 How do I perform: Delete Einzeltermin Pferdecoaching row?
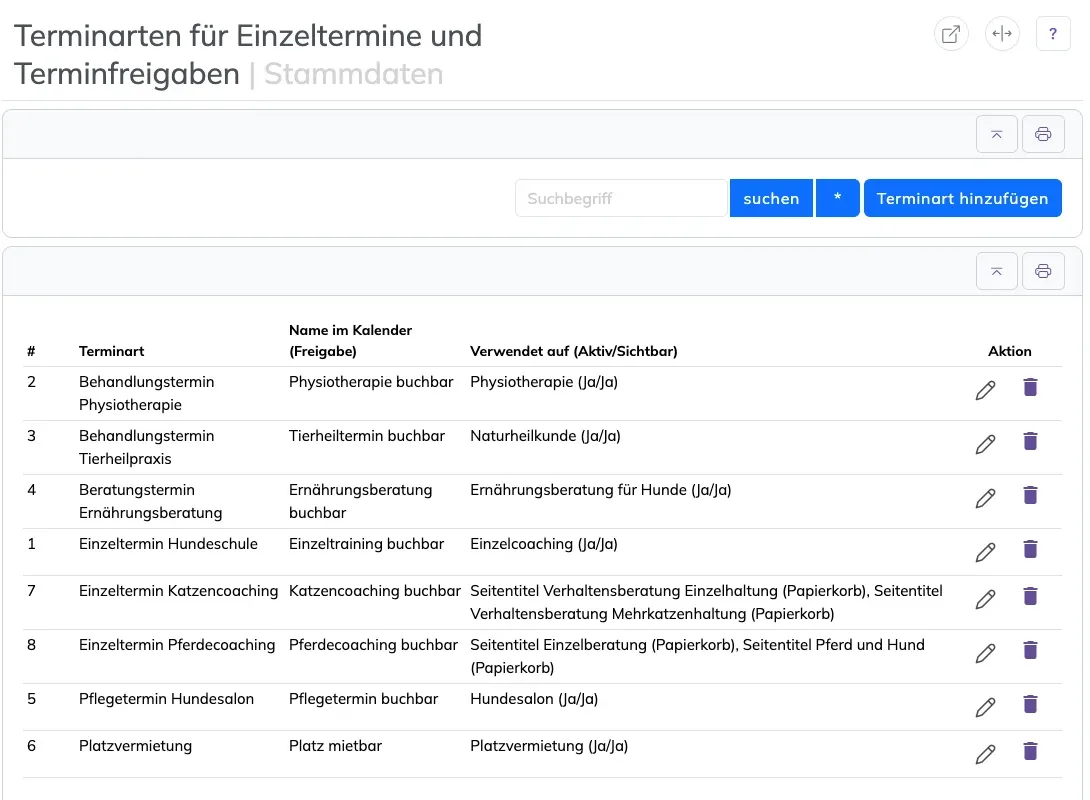[1030, 651]
